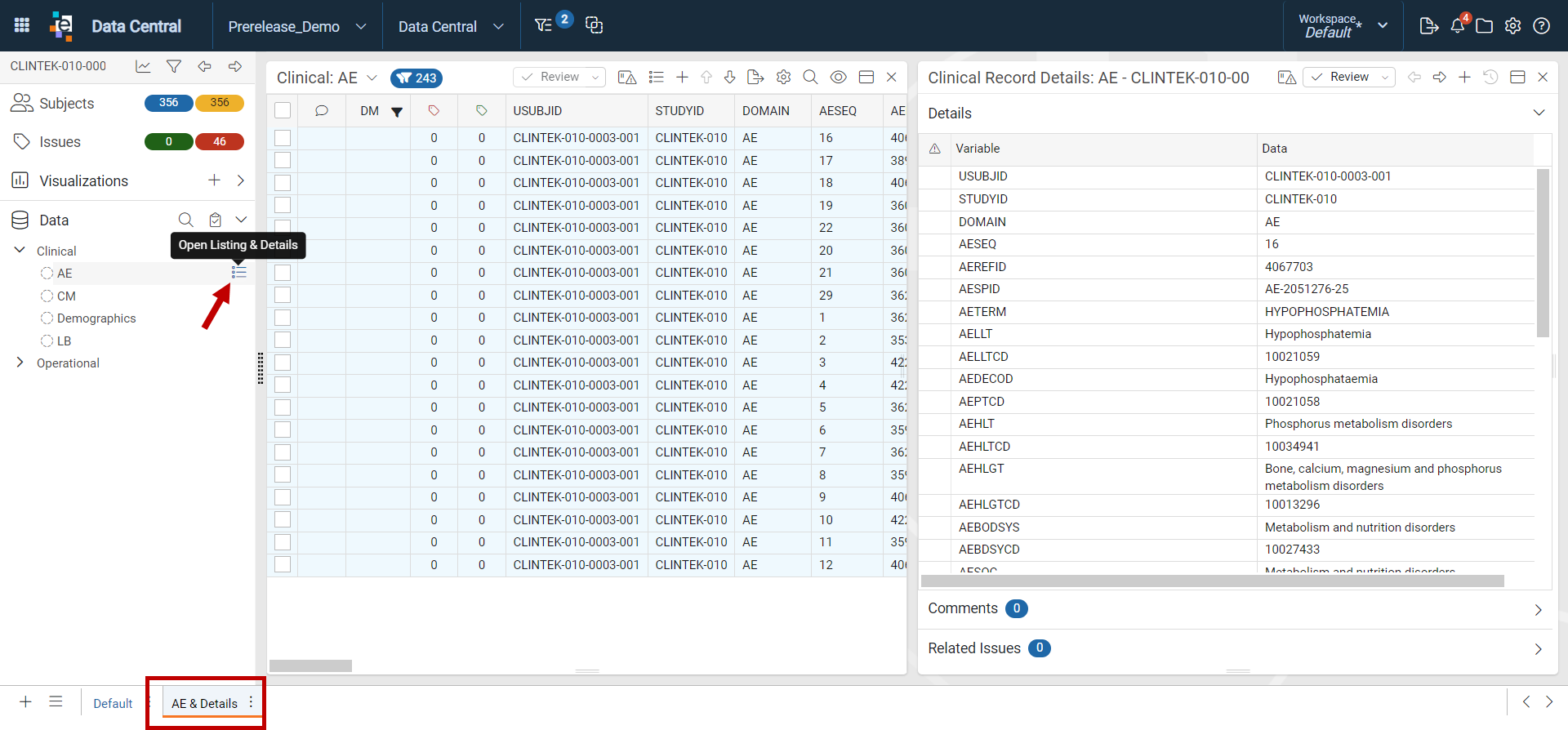
Task: Switch to the Default tab
Action: [113, 704]
